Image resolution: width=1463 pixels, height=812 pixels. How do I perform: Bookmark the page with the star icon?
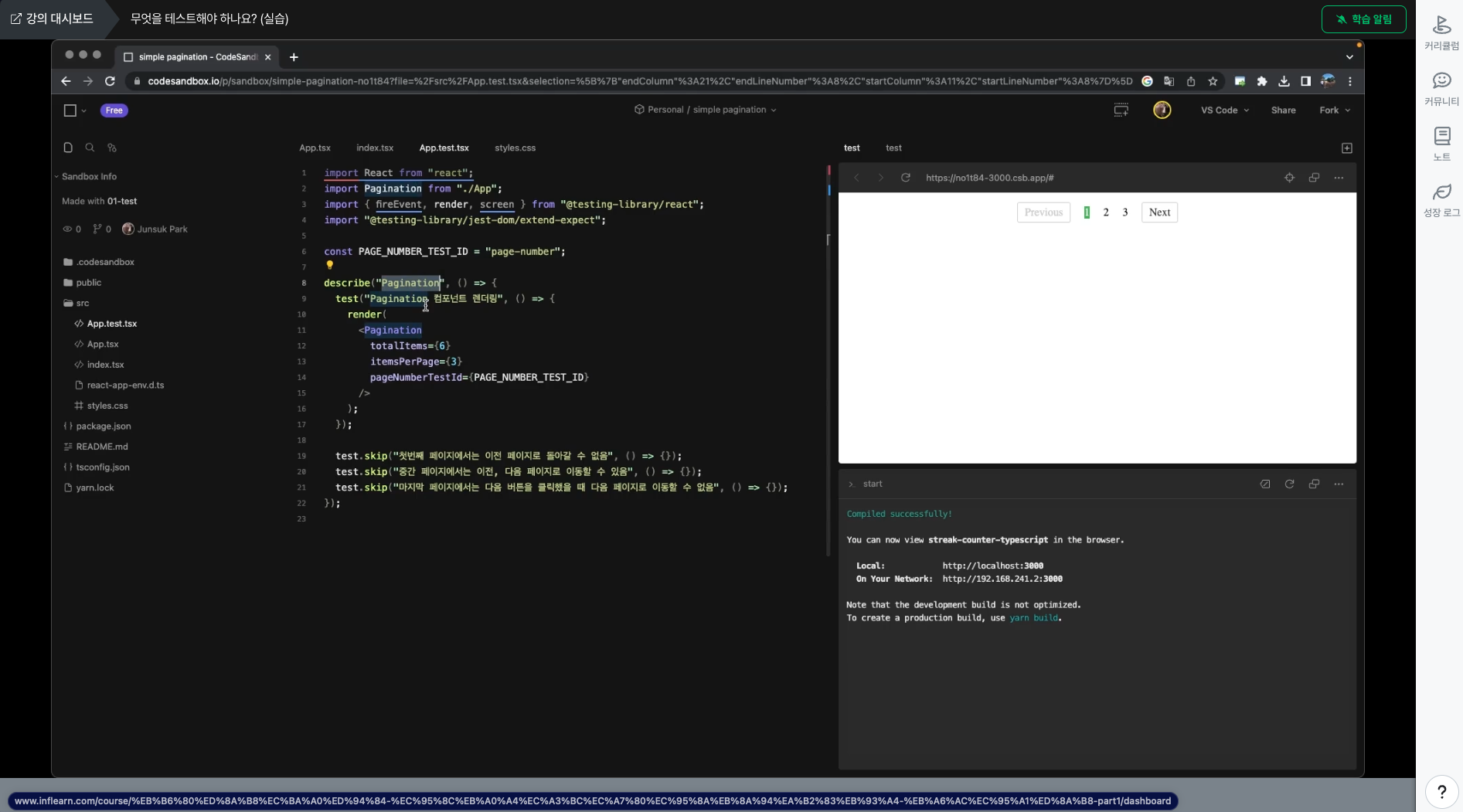(1213, 81)
